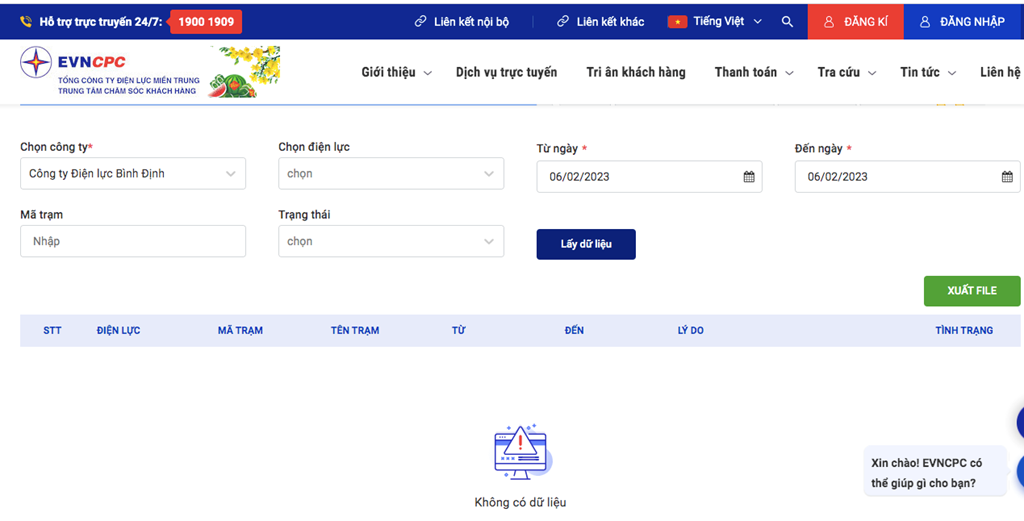
Task: Open Liên kết khác link
Action: (601, 21)
